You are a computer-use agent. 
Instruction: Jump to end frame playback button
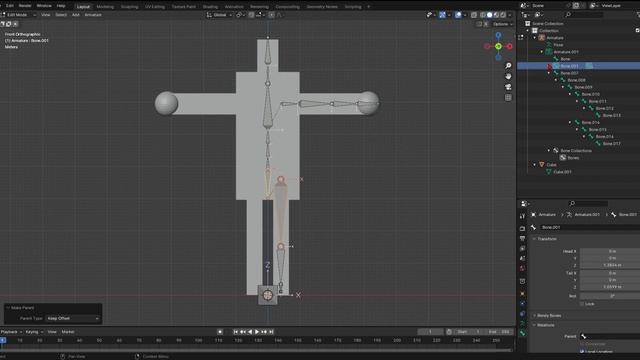(271, 332)
